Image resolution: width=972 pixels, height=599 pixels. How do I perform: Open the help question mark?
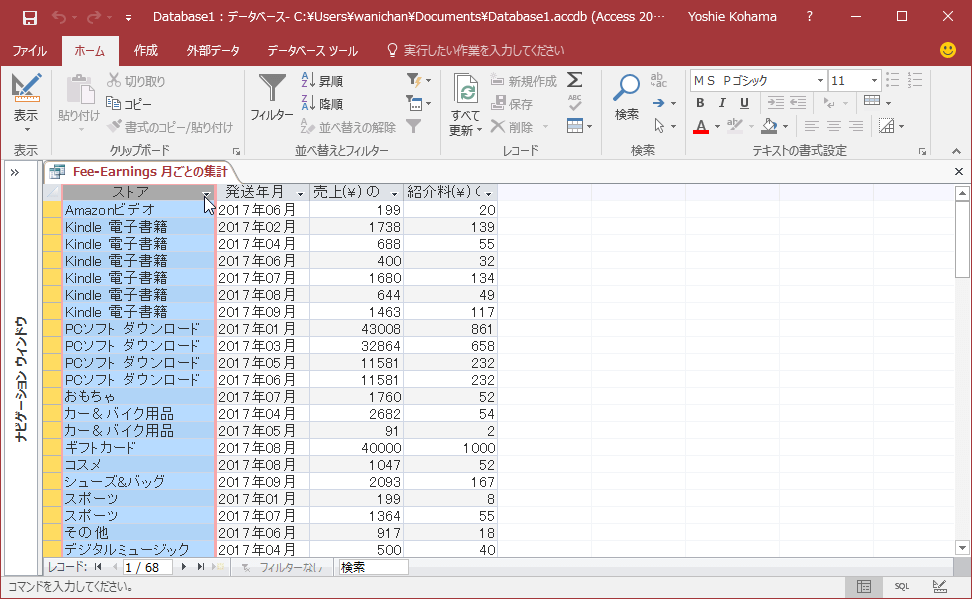810,17
